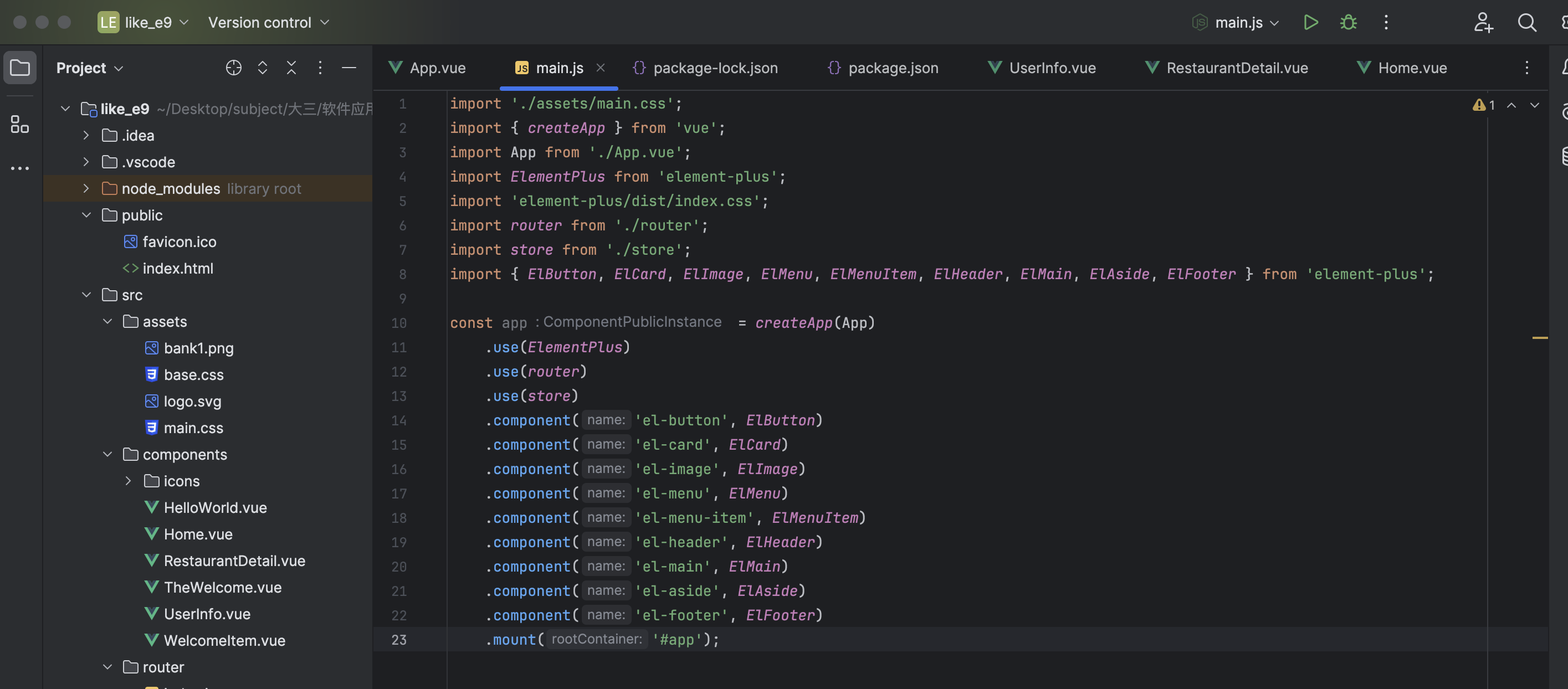Viewport: 1568px width, 689px height.
Task: Open editor tabs options vertical dots
Action: (1526, 68)
